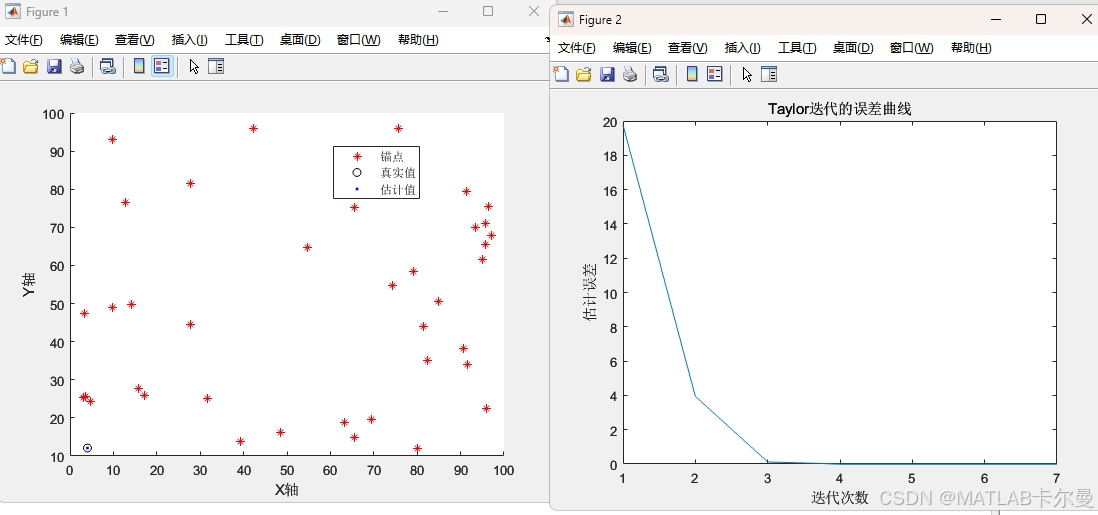Image resolution: width=1098 pixels, height=515 pixels.
Task: Print Figure 1 with the printer icon
Action: click(x=77, y=67)
